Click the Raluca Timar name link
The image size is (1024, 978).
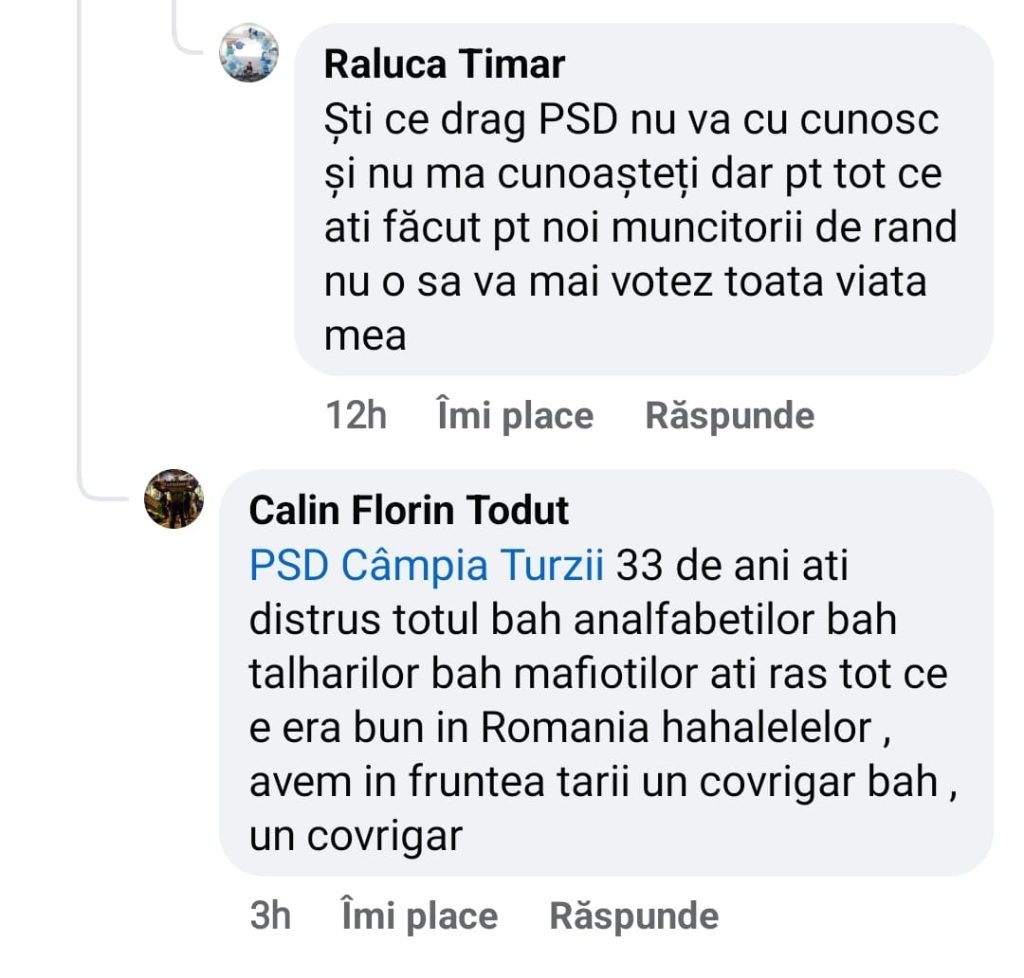[x=444, y=65]
